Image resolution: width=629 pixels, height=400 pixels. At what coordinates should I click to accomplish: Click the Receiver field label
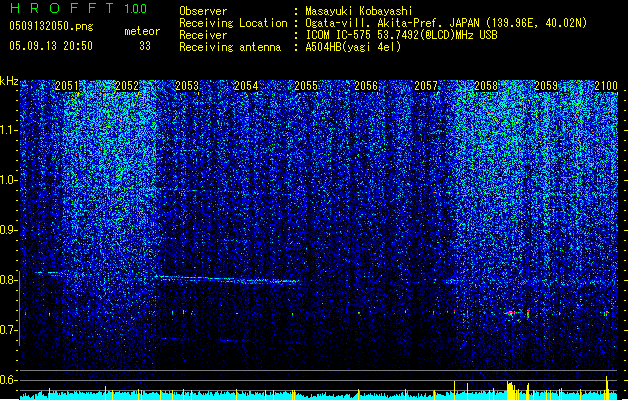(x=203, y=35)
